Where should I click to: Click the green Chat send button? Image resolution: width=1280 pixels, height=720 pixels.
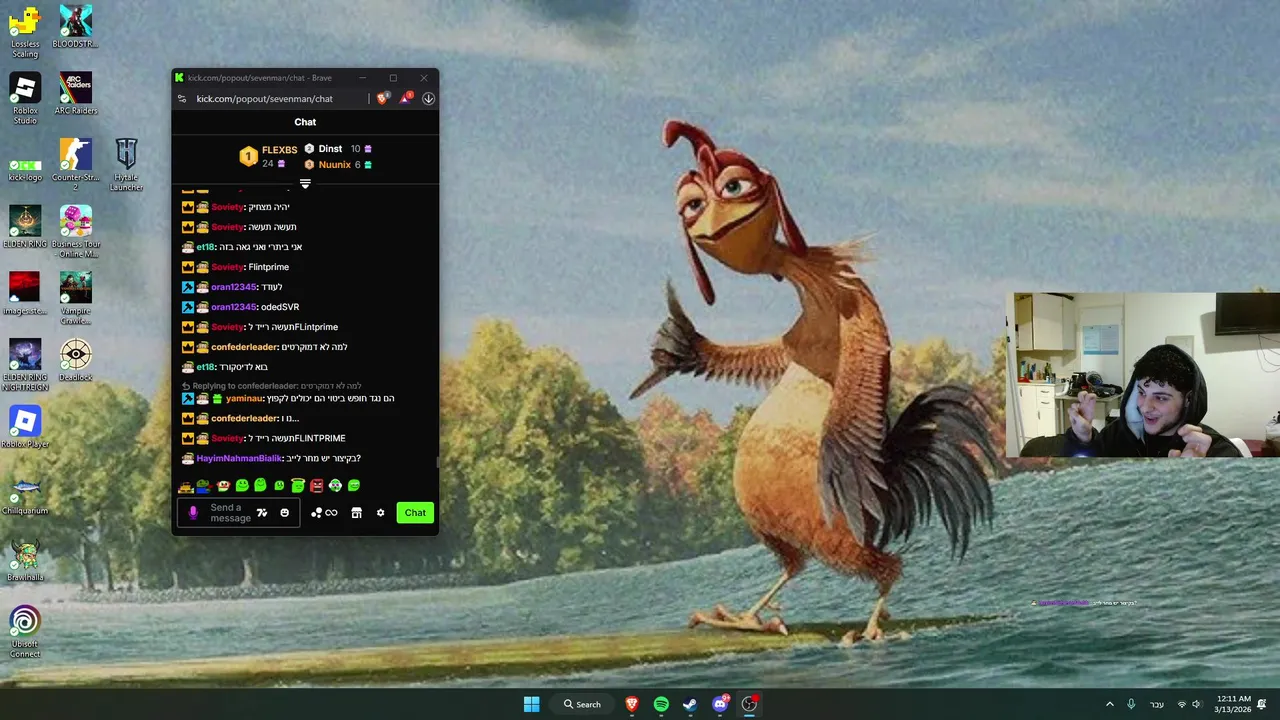click(x=415, y=513)
